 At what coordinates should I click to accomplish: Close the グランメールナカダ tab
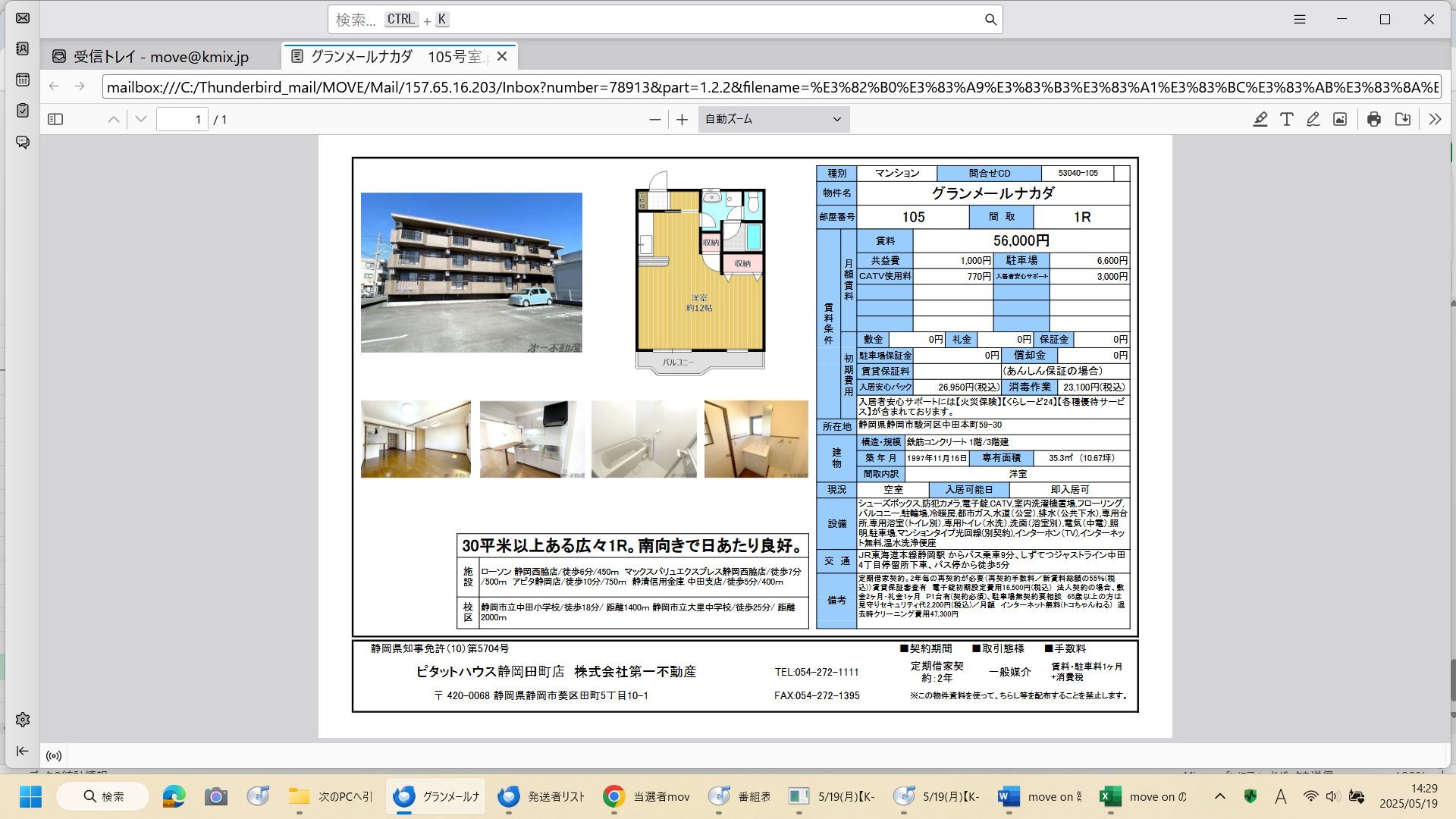[x=502, y=57]
